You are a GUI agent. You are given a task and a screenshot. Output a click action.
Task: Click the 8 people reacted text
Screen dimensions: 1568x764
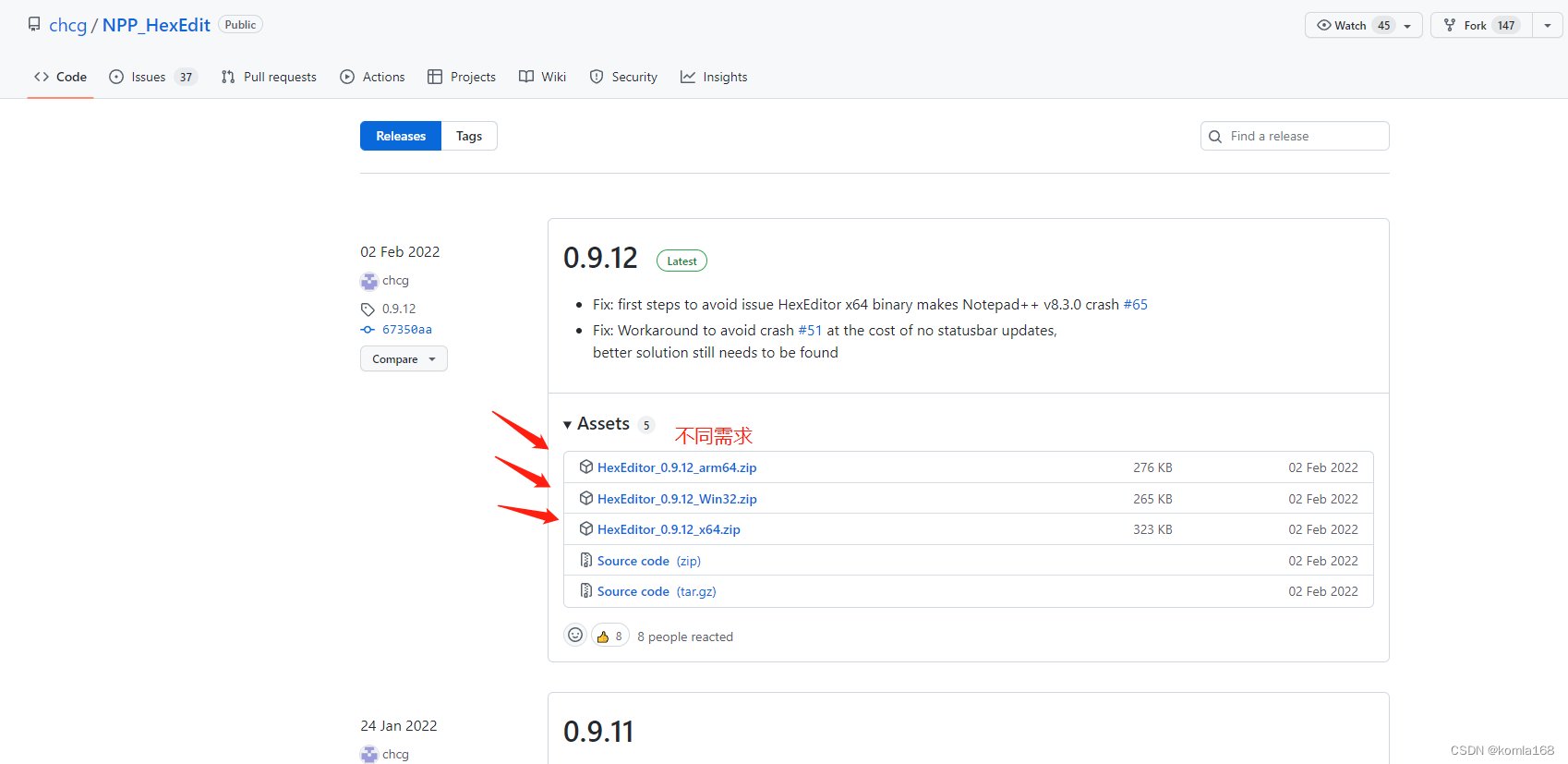[x=685, y=637]
